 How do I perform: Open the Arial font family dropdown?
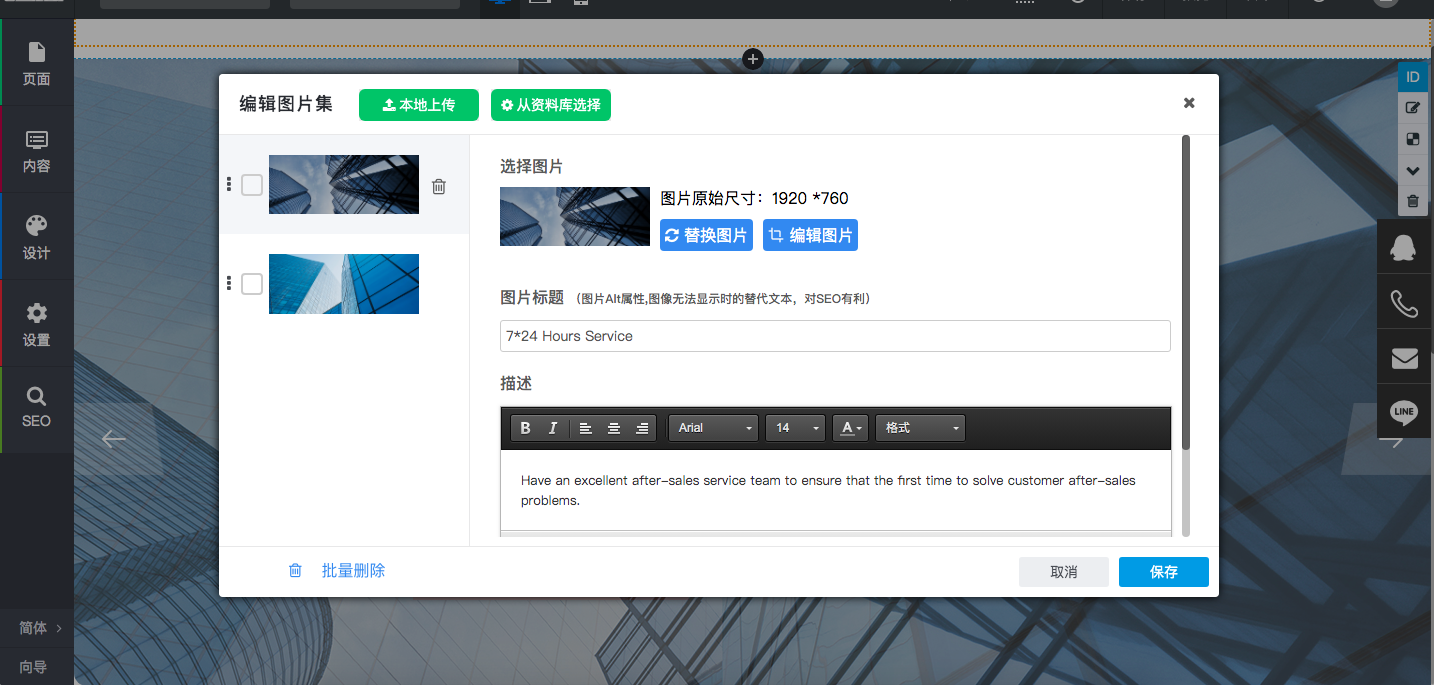(714, 428)
